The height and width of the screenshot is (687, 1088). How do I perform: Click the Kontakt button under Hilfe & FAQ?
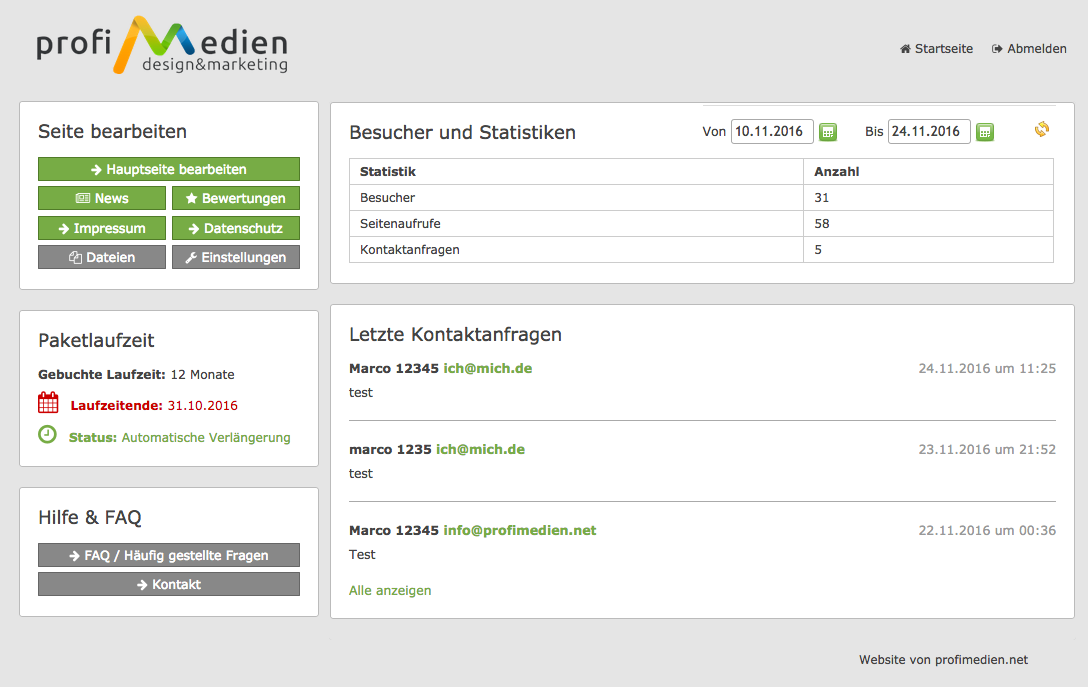169,584
